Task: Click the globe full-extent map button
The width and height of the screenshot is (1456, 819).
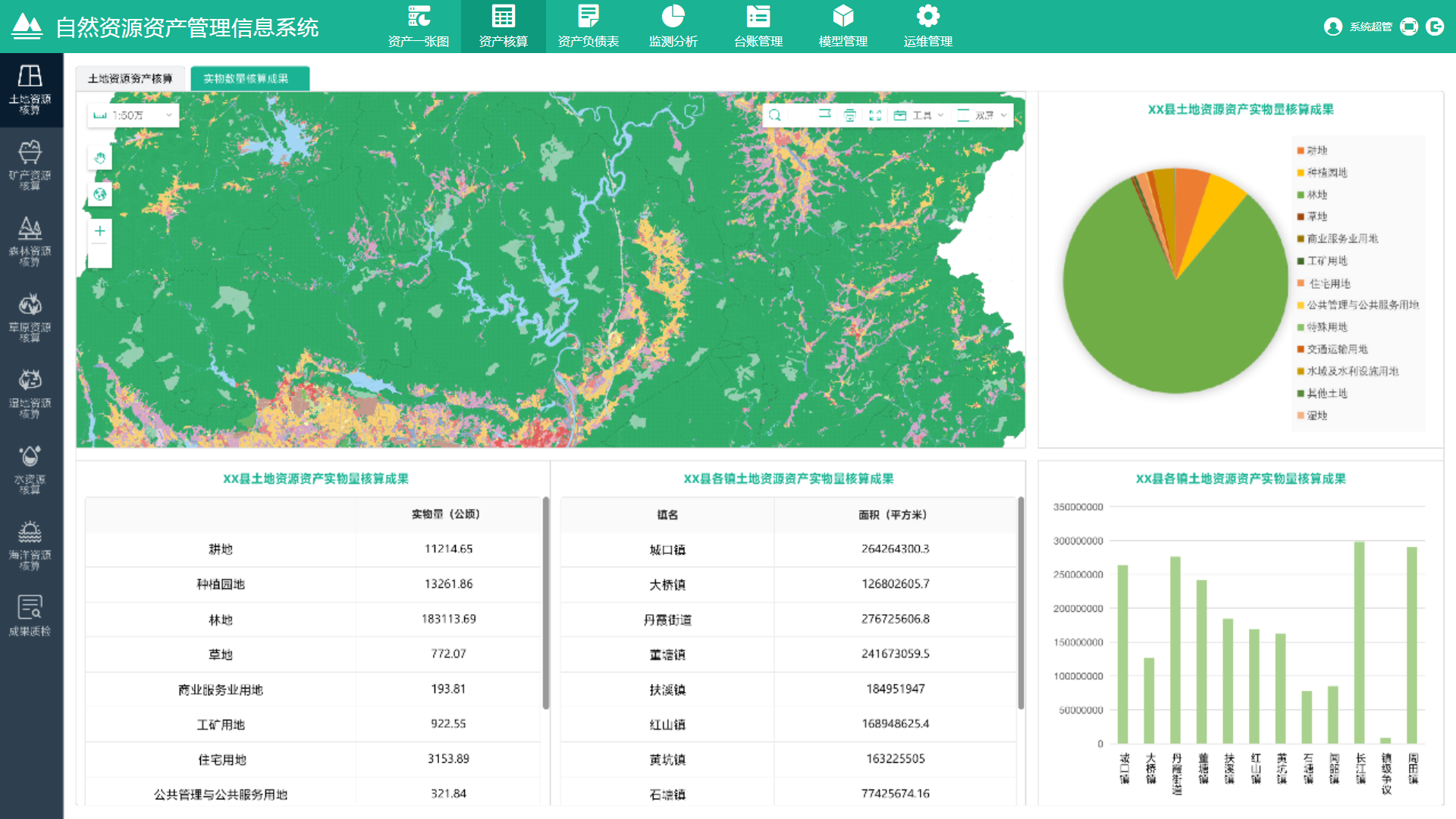Action: point(100,195)
